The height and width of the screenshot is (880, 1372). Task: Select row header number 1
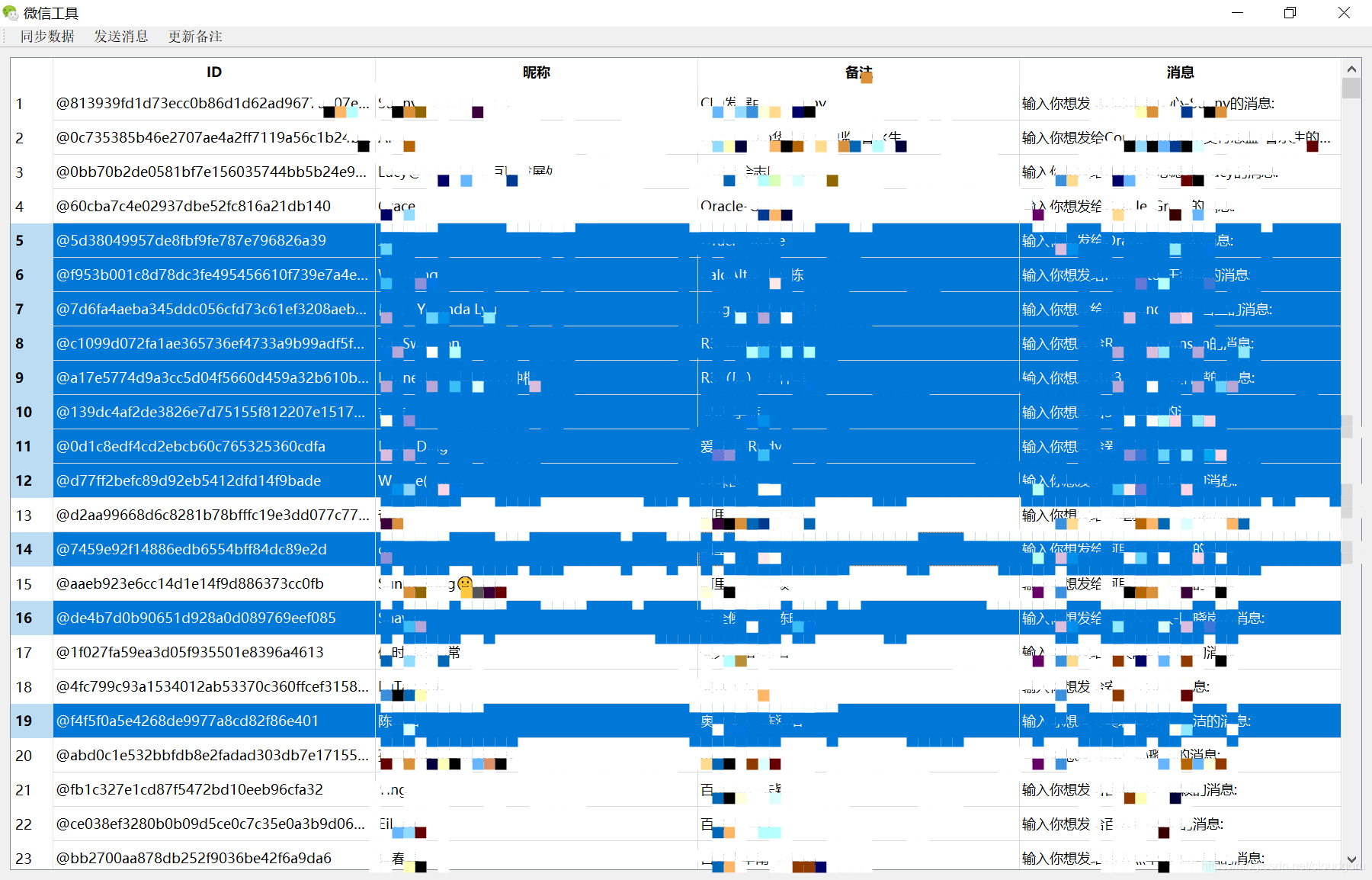(x=32, y=103)
